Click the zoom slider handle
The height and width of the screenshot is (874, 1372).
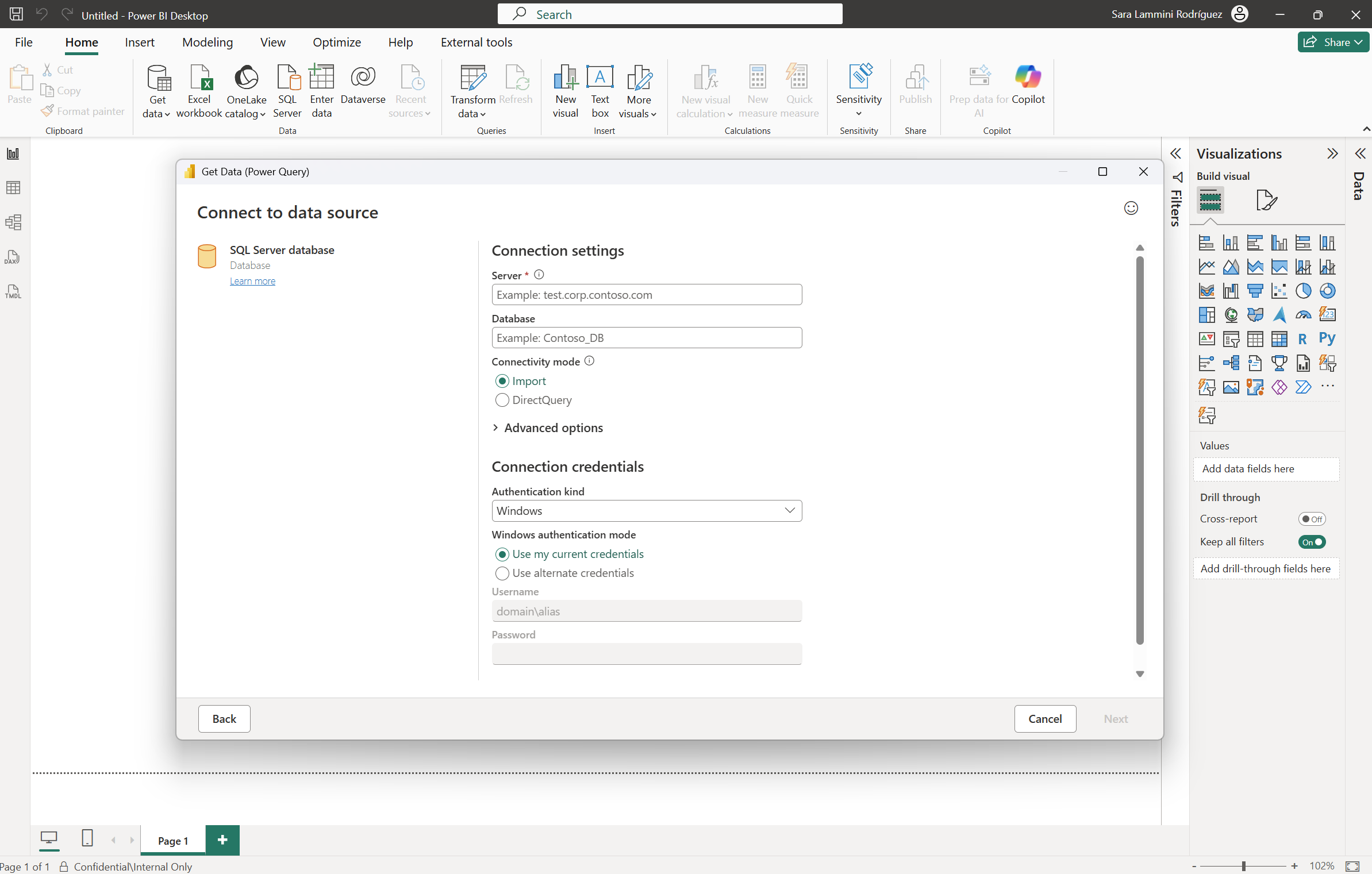(1244, 866)
